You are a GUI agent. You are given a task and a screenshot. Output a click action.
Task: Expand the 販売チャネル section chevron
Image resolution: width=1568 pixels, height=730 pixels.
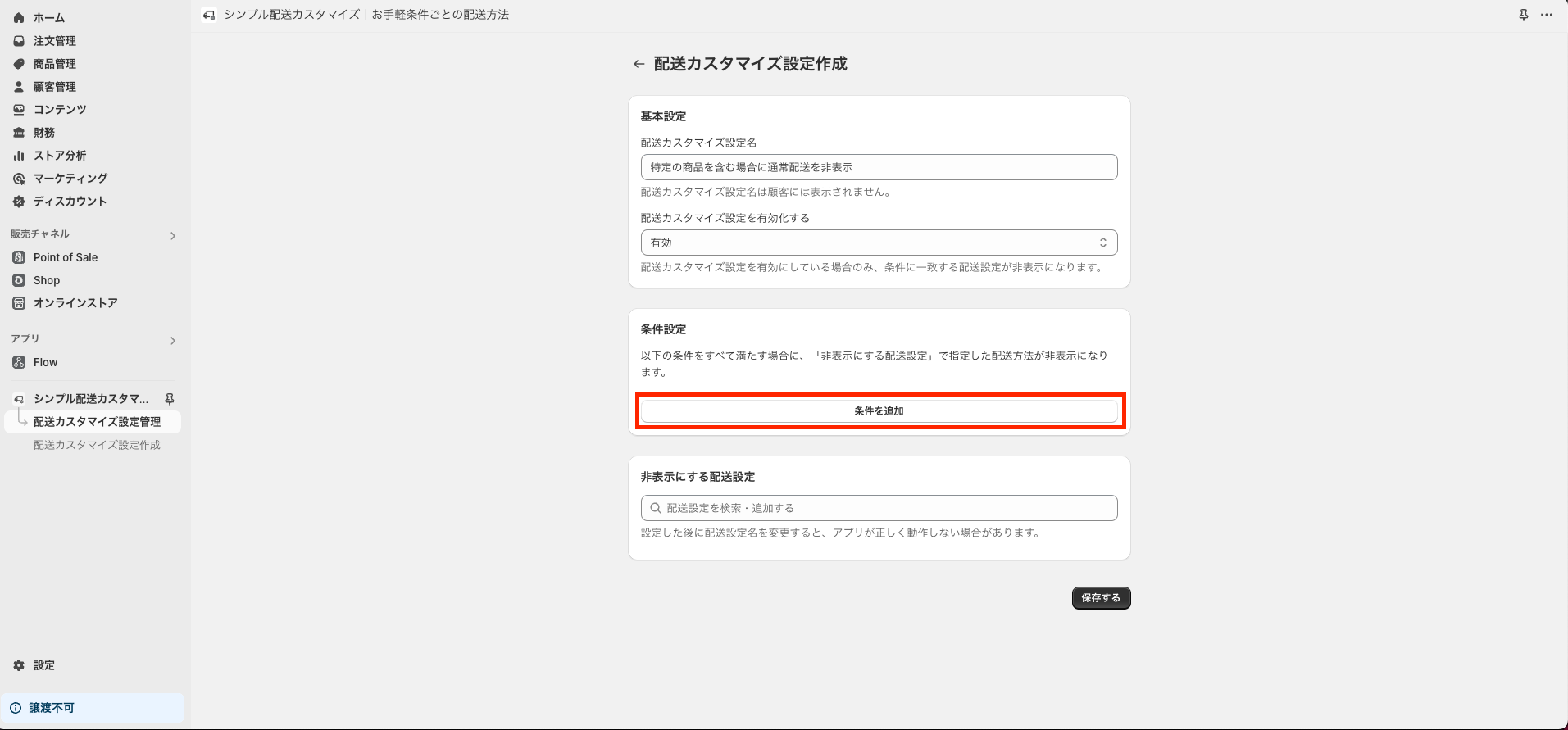pos(173,236)
